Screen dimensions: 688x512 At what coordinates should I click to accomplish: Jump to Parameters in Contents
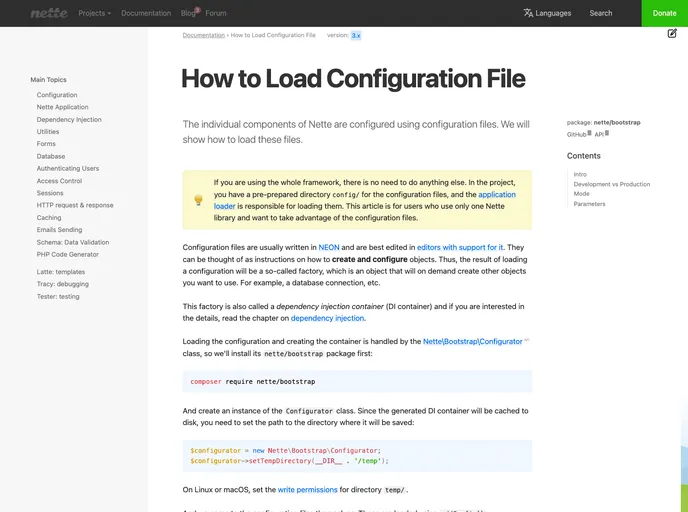tap(589, 204)
